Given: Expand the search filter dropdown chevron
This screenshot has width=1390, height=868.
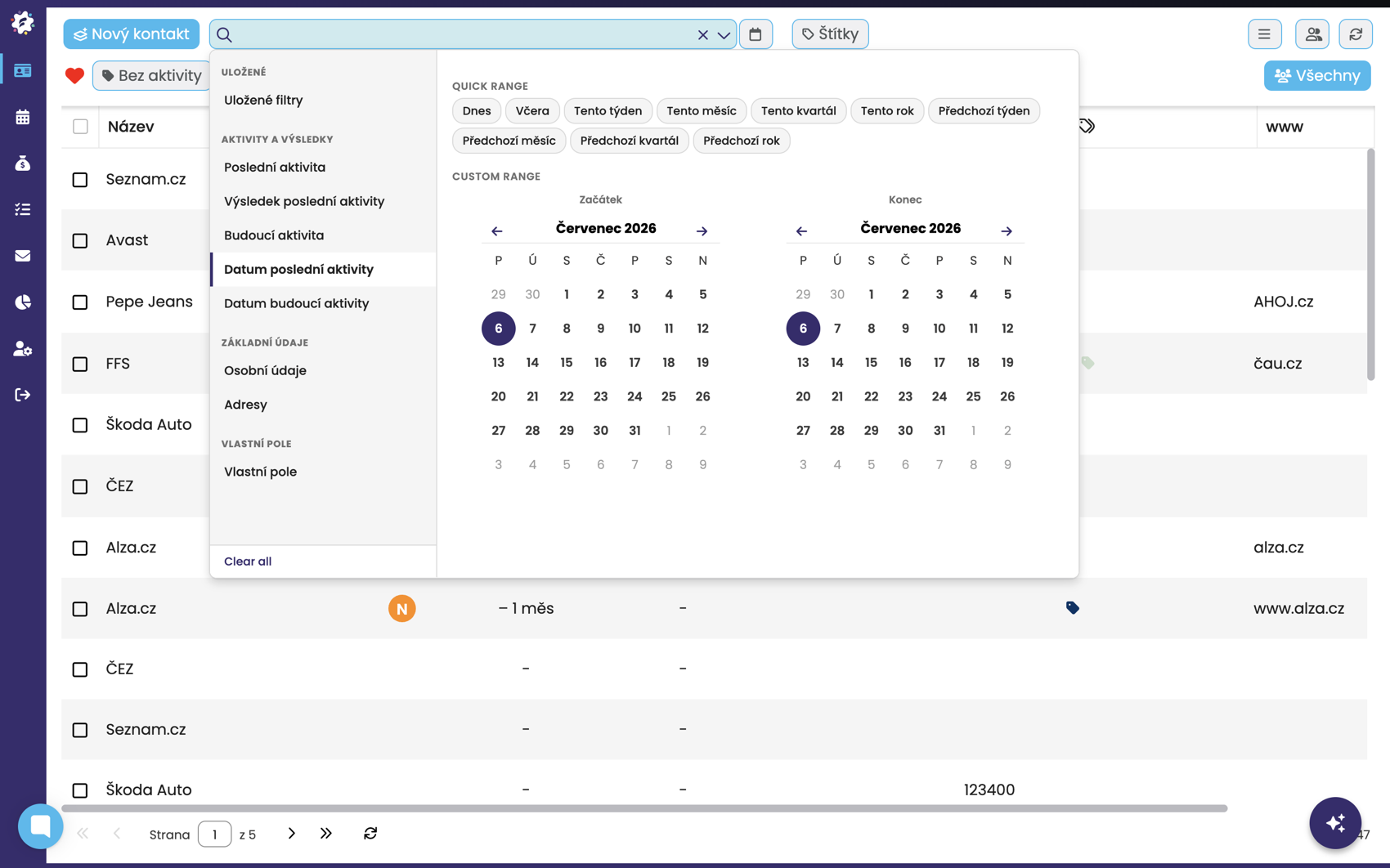Looking at the screenshot, I should click(724, 35).
